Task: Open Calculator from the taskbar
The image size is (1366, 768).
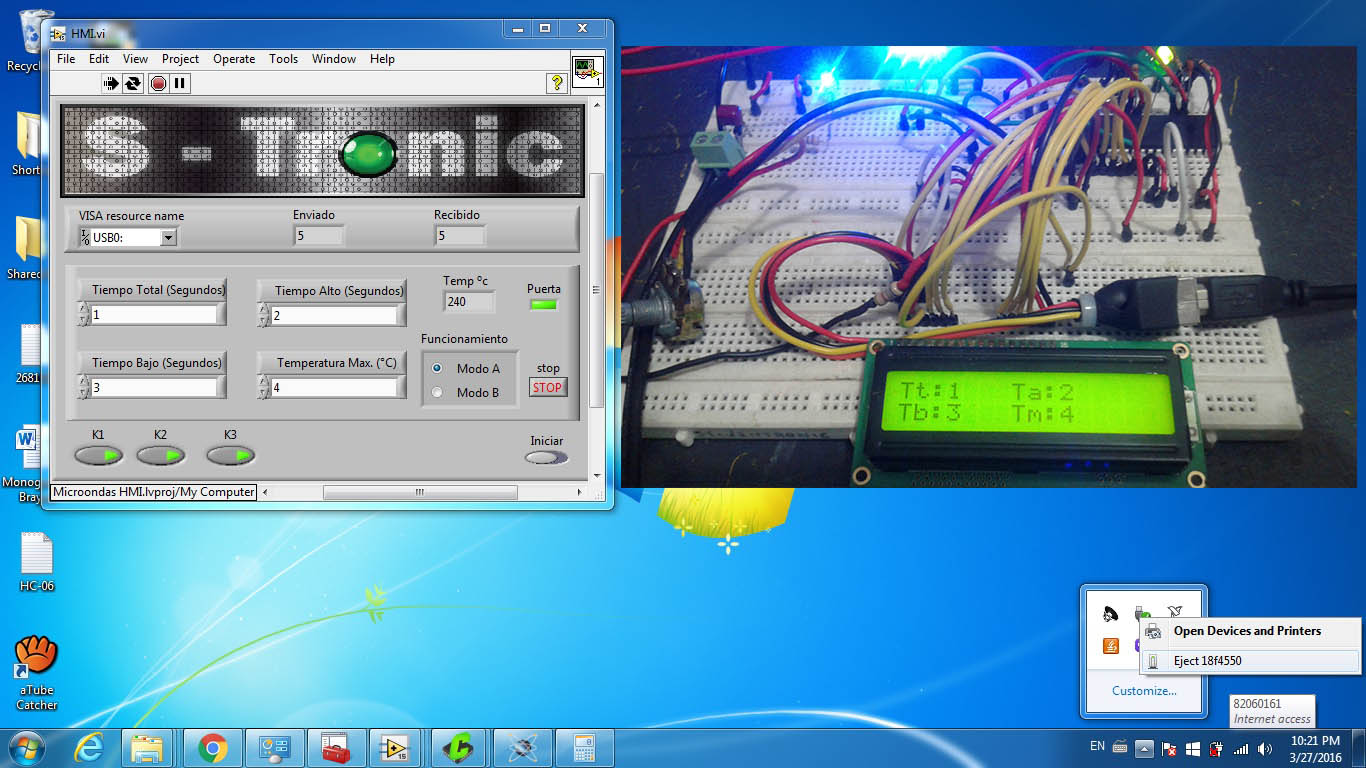Action: (x=583, y=748)
